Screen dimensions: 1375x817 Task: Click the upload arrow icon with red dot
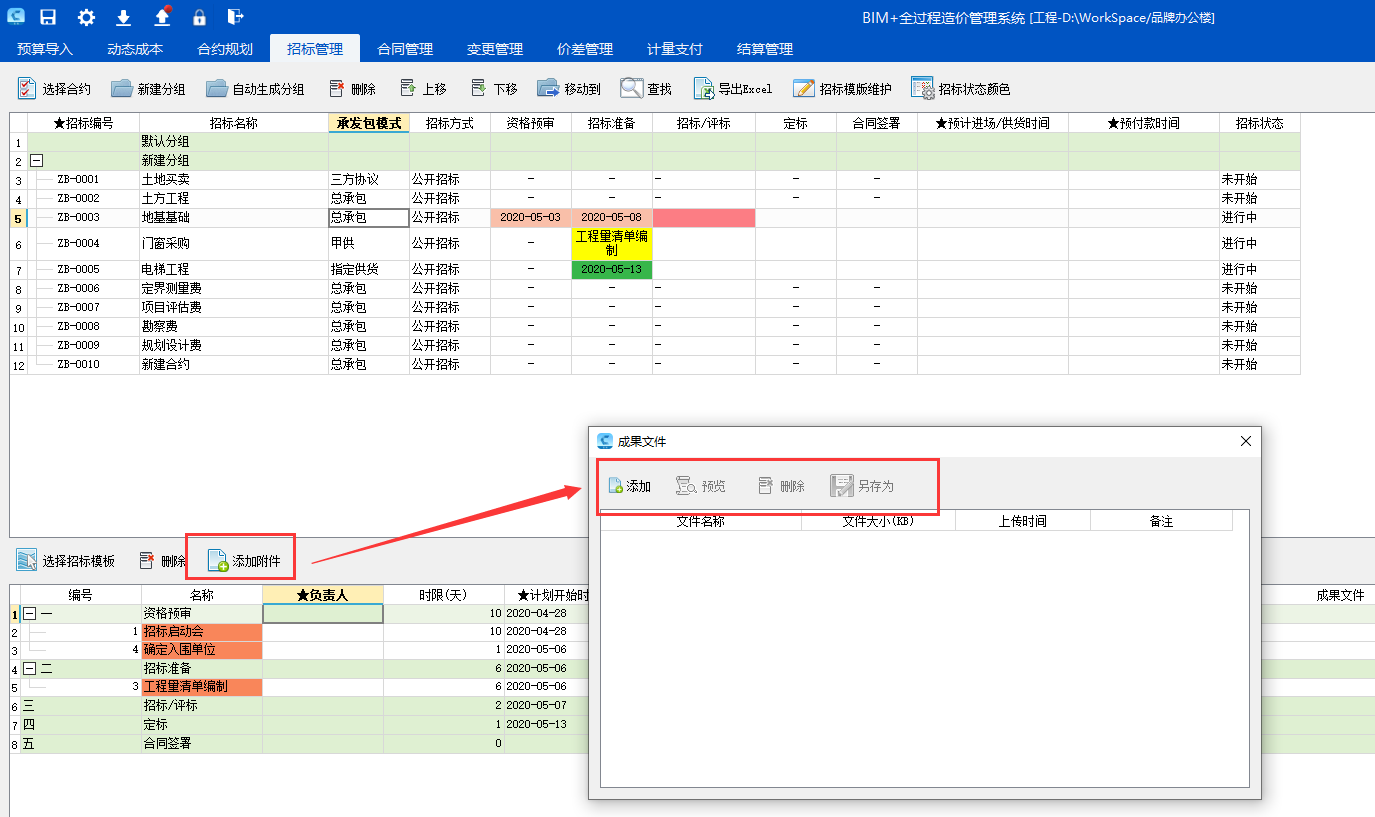pos(163,16)
